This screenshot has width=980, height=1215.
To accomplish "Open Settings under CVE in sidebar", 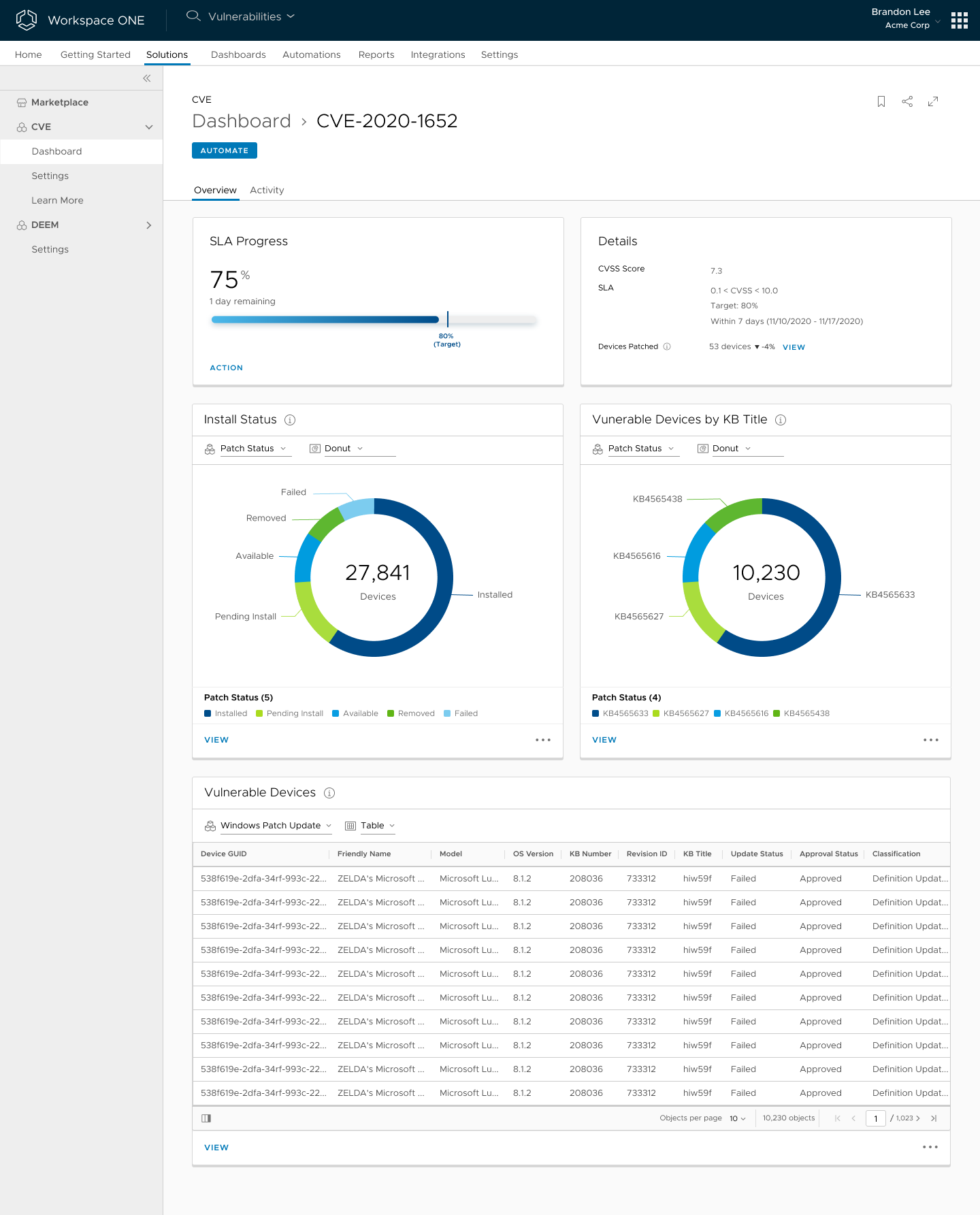I will coord(50,176).
